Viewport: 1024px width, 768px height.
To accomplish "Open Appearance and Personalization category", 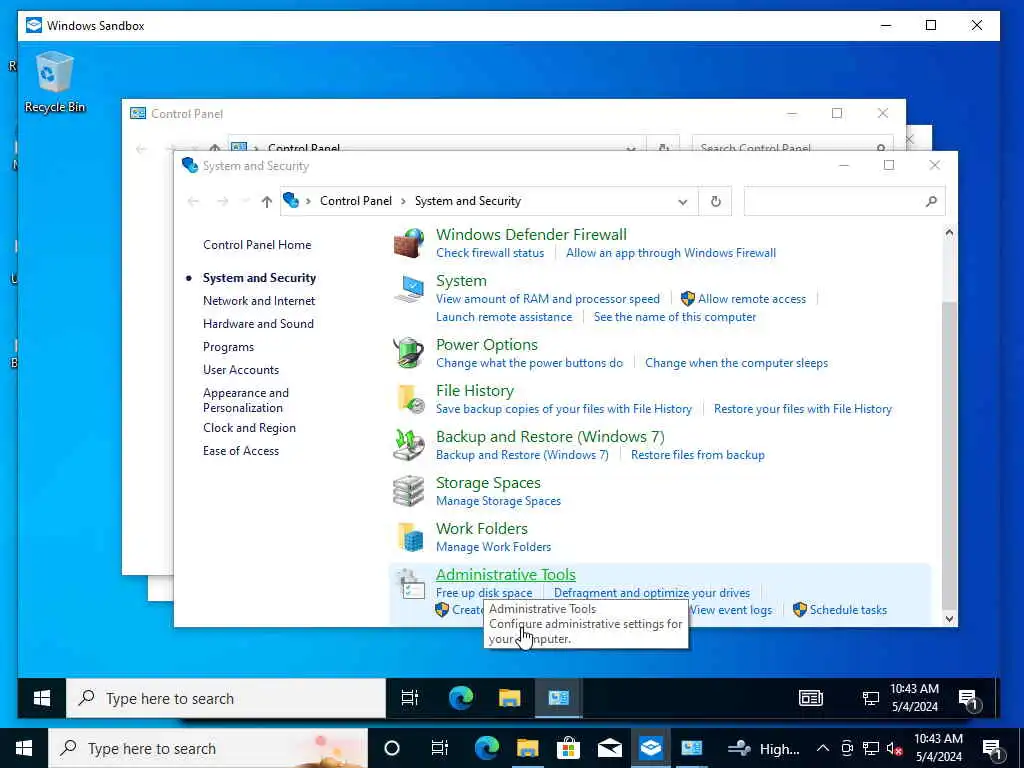I will tap(246, 400).
